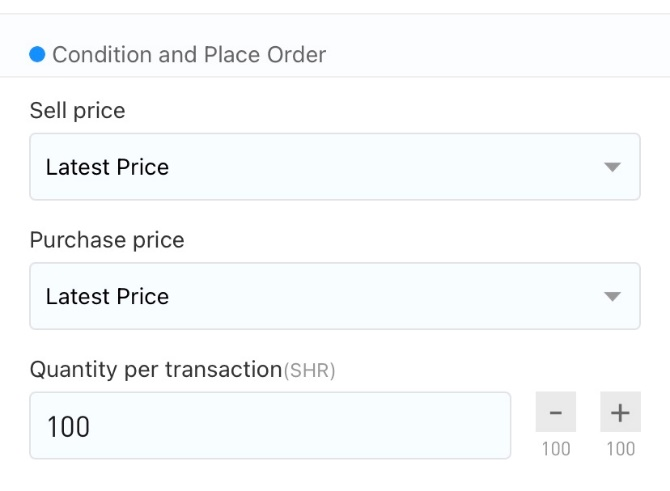Click the 100 step label under minus
Viewport: 670px width, 491px height.
coord(556,449)
